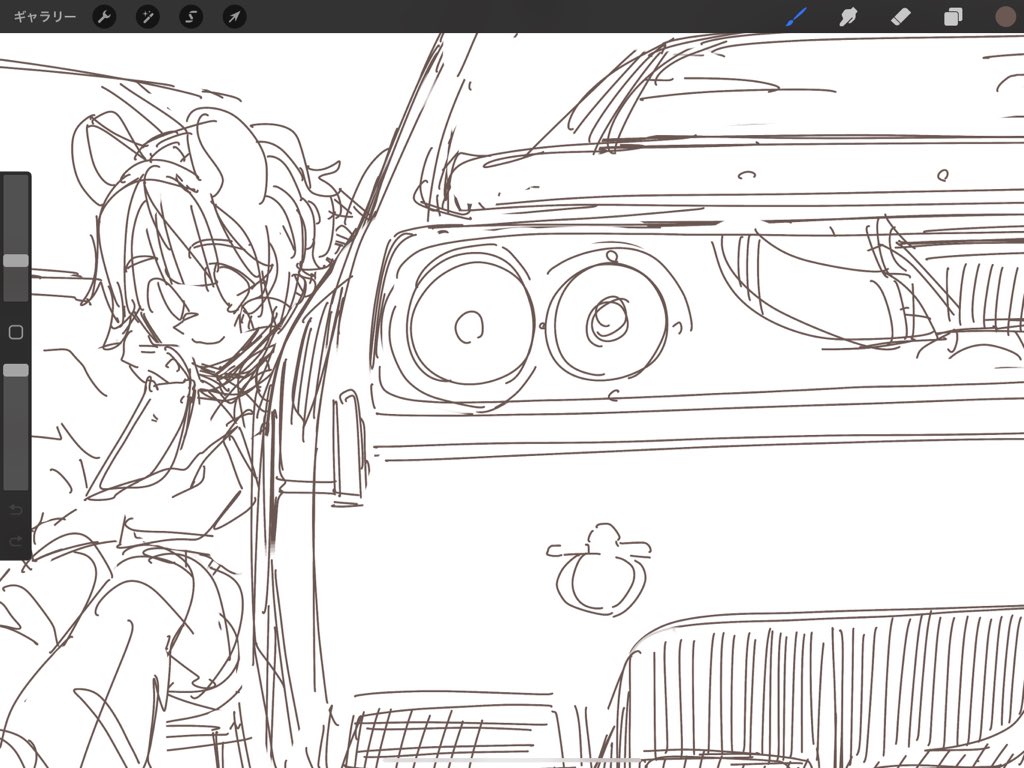Tap the square Modify button on sidebar
The width and height of the screenshot is (1024, 768).
[x=16, y=332]
